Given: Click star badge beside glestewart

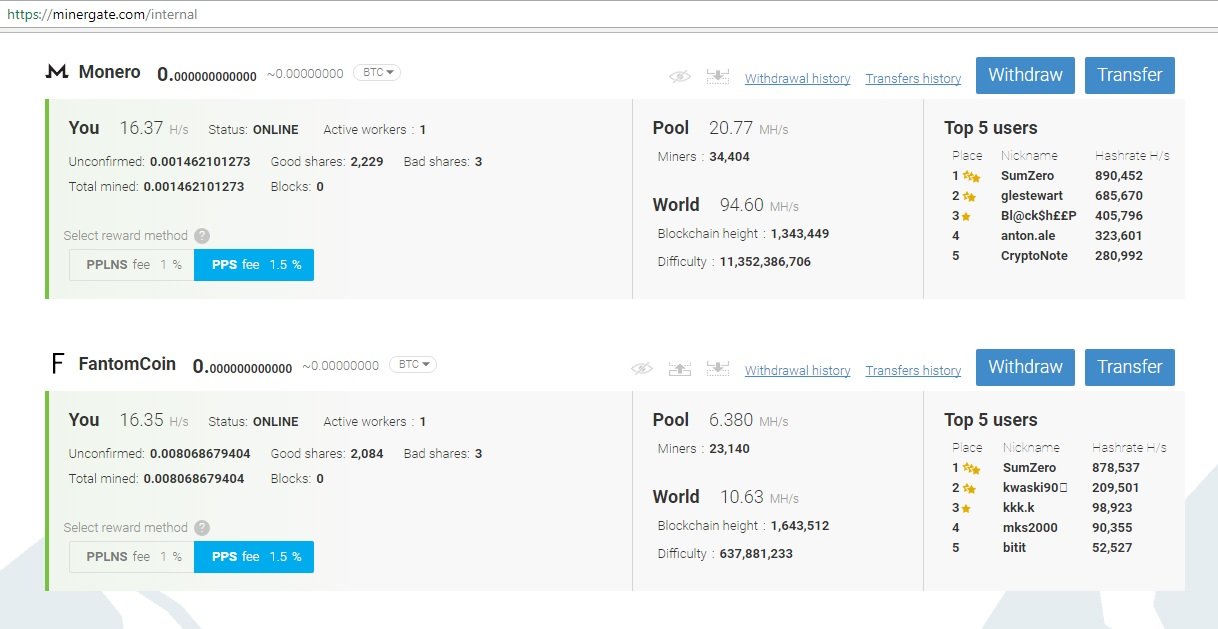Looking at the screenshot, I should [x=969, y=196].
